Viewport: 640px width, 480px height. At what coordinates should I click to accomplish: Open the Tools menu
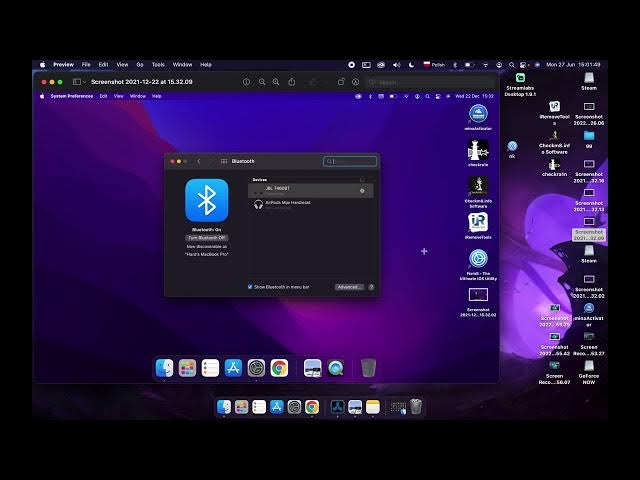click(x=158, y=64)
